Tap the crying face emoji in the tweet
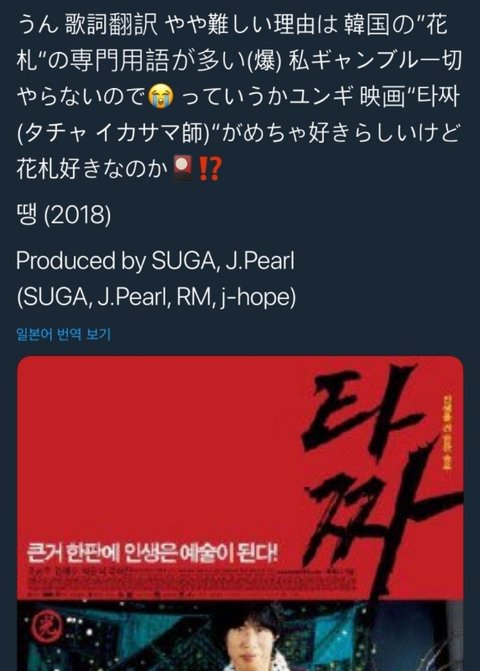 [x=161, y=96]
